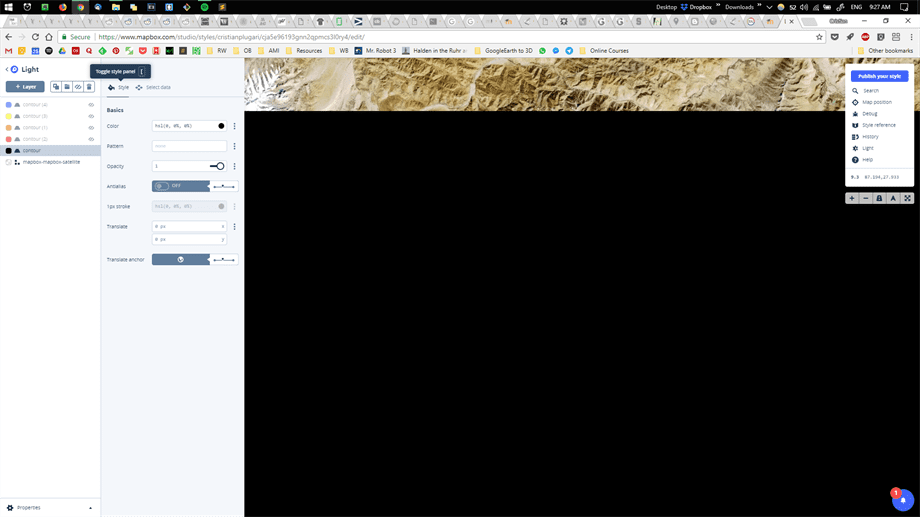This screenshot has width=920, height=517.
Task: Open Color property options menu
Action: tap(235, 126)
